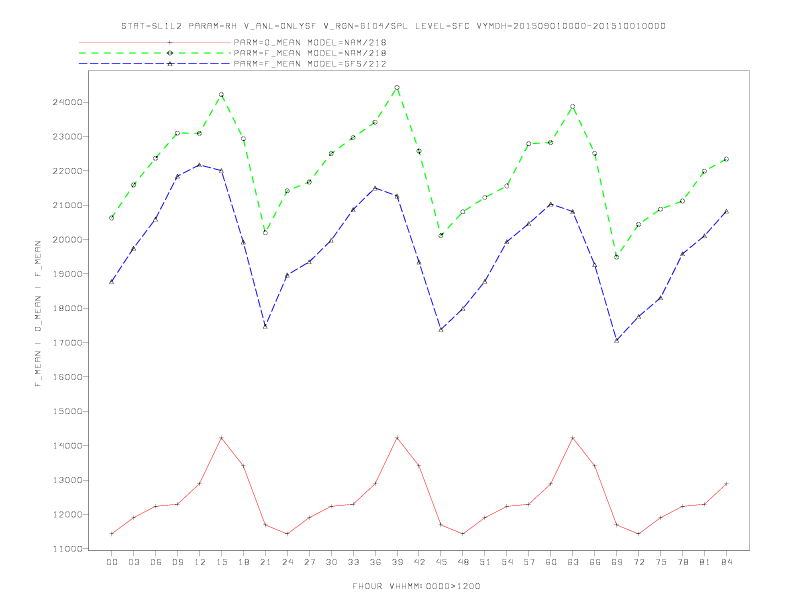Click blue GFS line data point at hour 84
This screenshot has height=612, width=792.
(726, 211)
